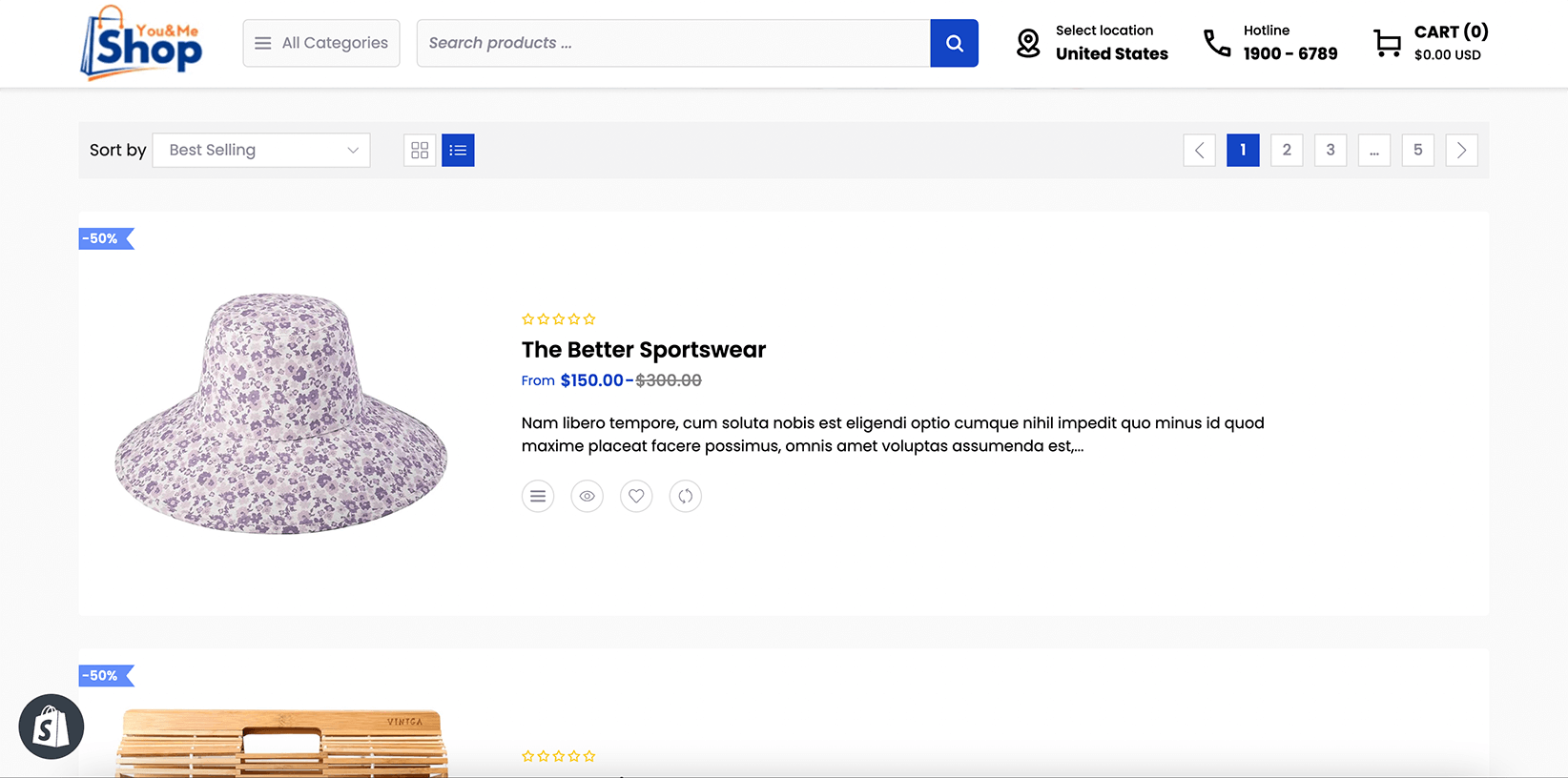Click the blue search magnifier button

pyautogui.click(x=954, y=43)
